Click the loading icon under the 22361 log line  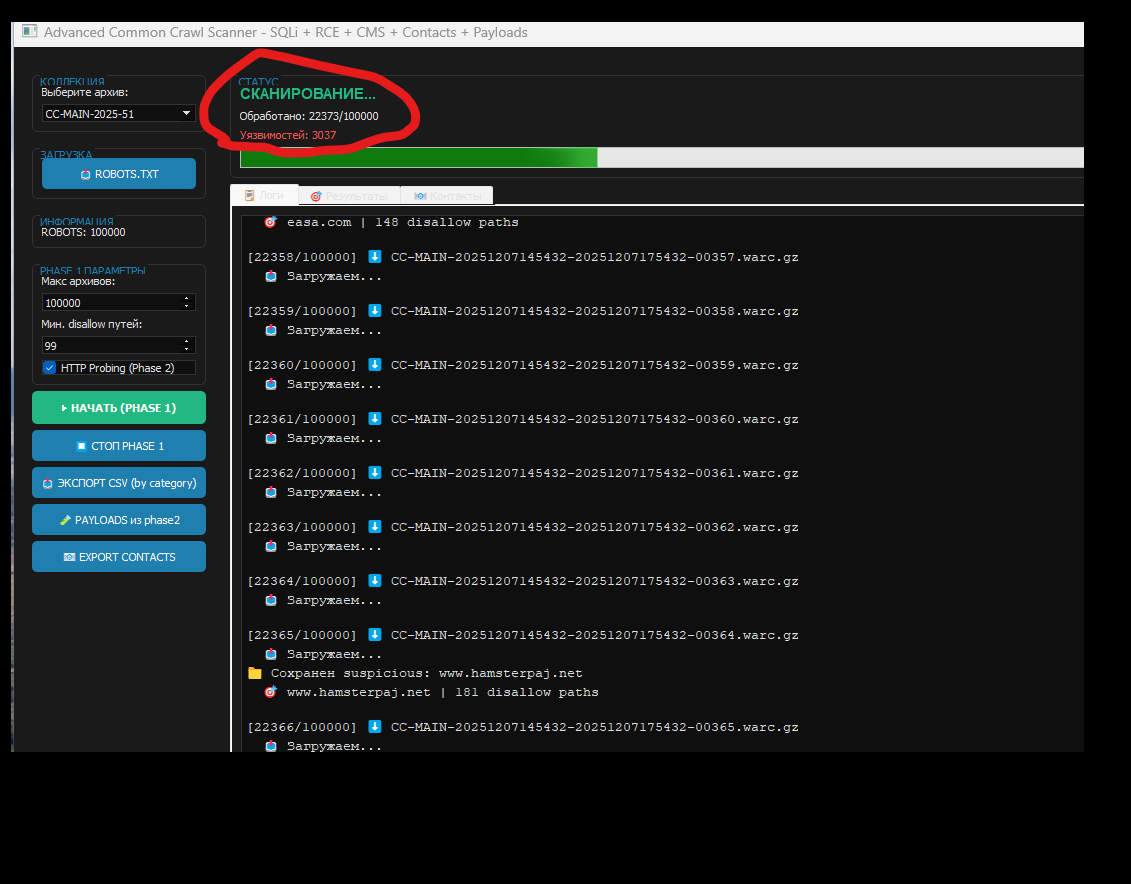click(271, 438)
